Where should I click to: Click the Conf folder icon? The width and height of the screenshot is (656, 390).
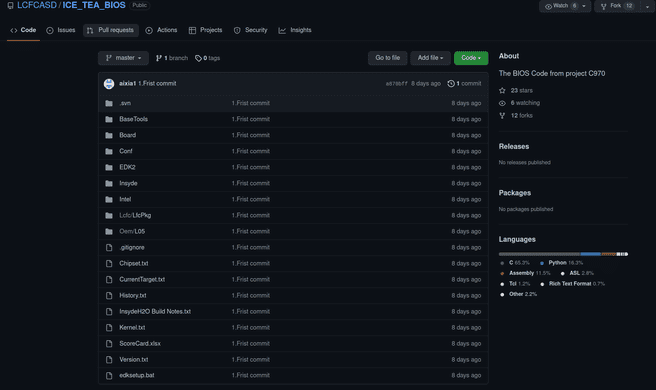pos(109,151)
